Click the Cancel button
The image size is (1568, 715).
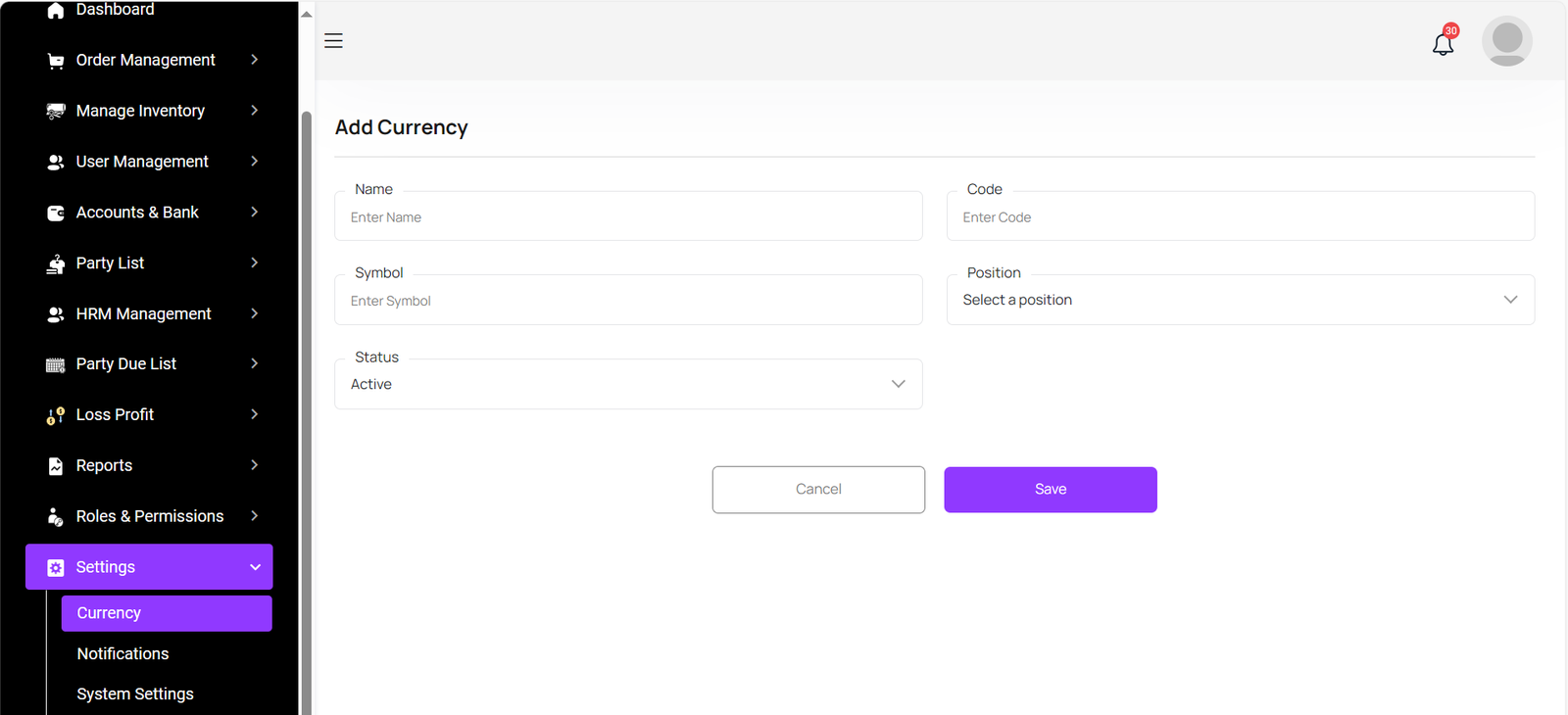[x=818, y=490]
